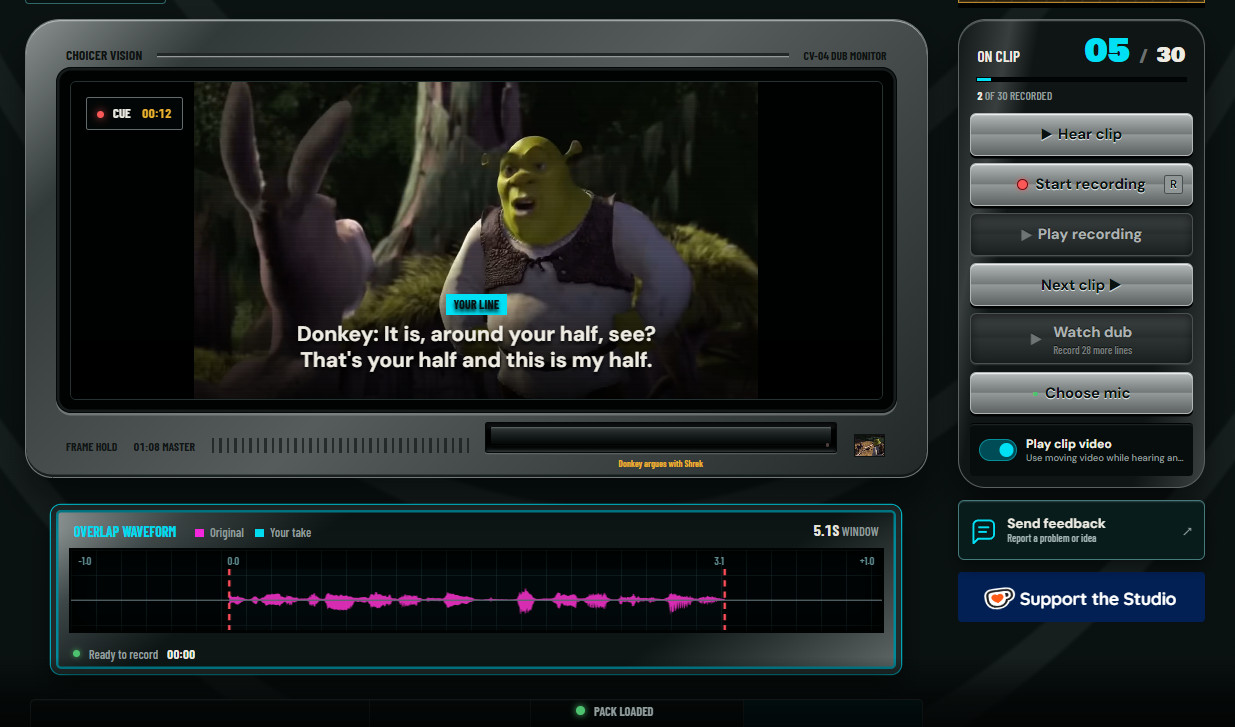The height and width of the screenshot is (727, 1235).
Task: Click the Hear clip button
Action: 1081,134
